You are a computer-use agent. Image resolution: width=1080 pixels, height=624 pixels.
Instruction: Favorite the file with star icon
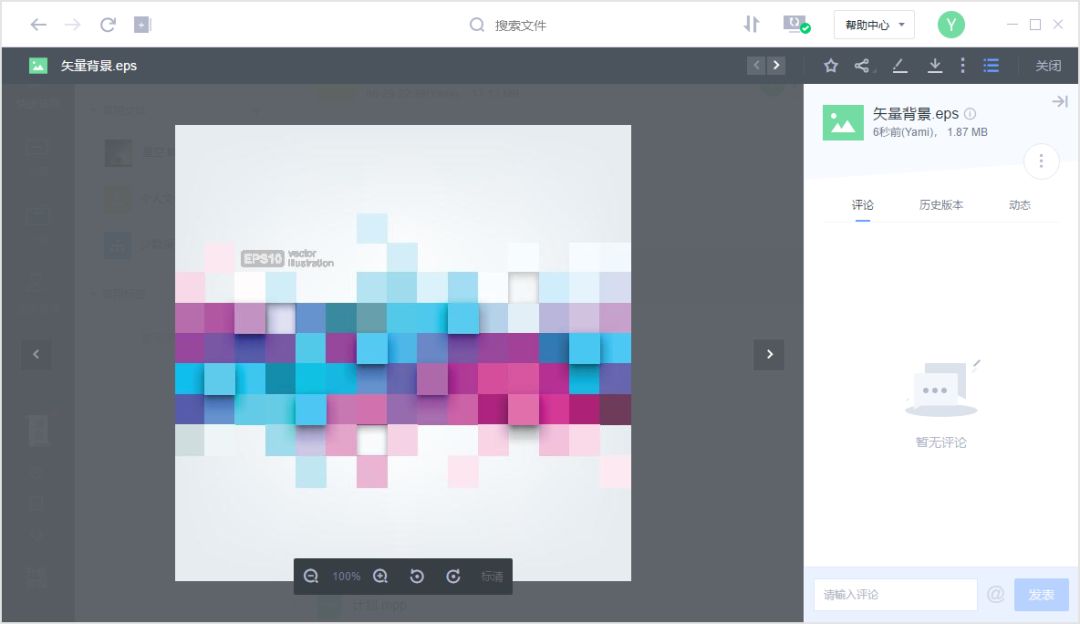[831, 65]
